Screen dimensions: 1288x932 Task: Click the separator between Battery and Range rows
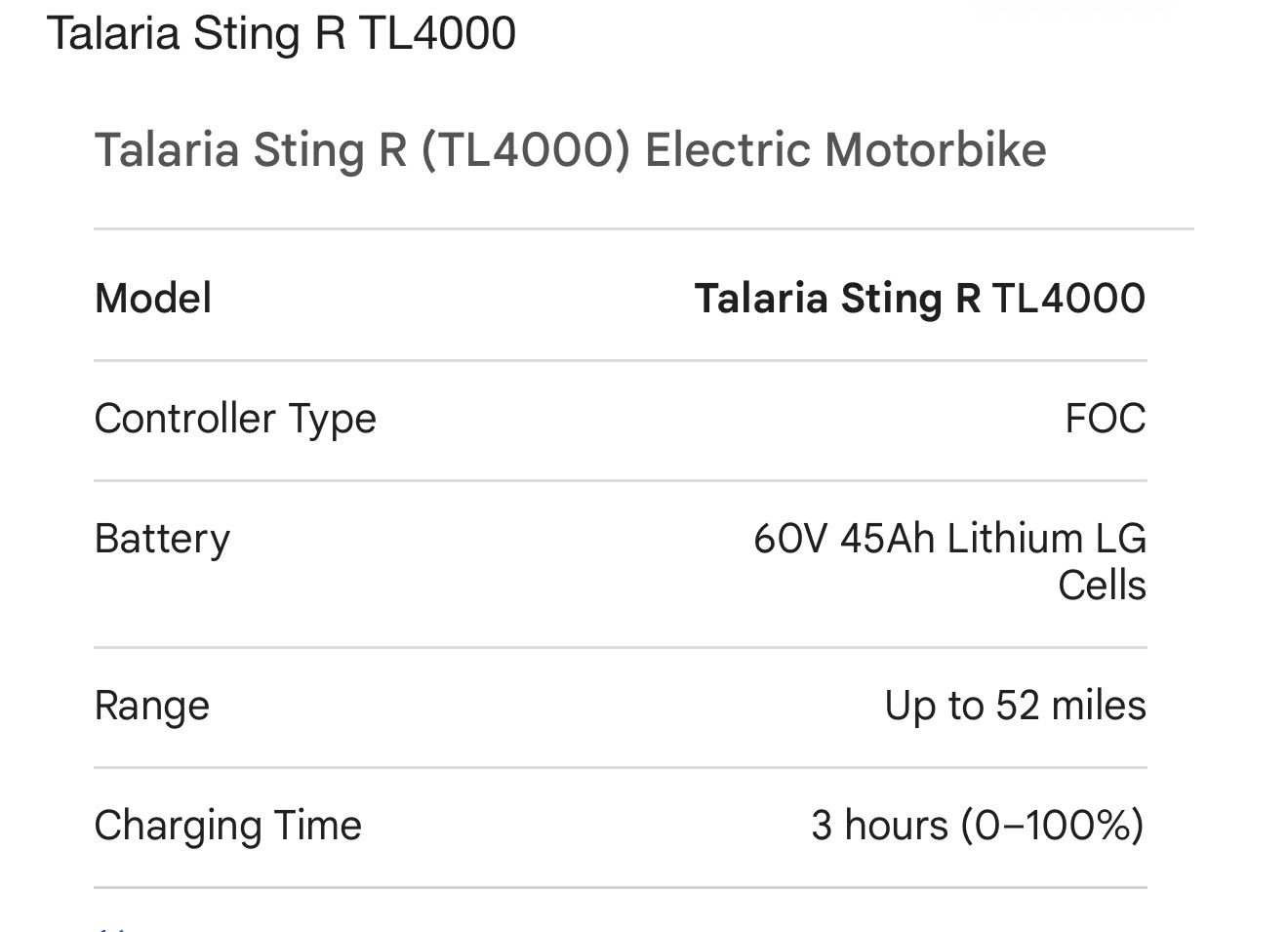621,647
